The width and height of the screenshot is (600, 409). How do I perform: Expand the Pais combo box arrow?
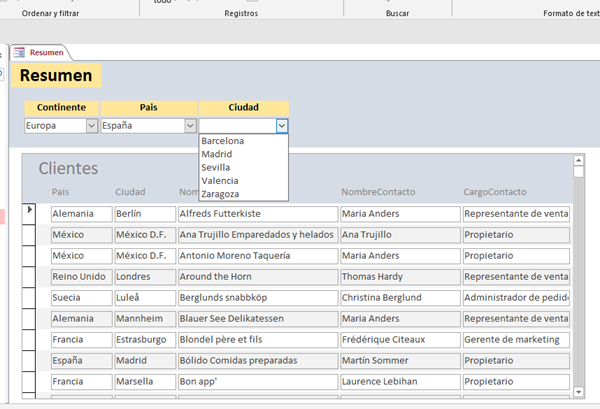pyautogui.click(x=190, y=126)
